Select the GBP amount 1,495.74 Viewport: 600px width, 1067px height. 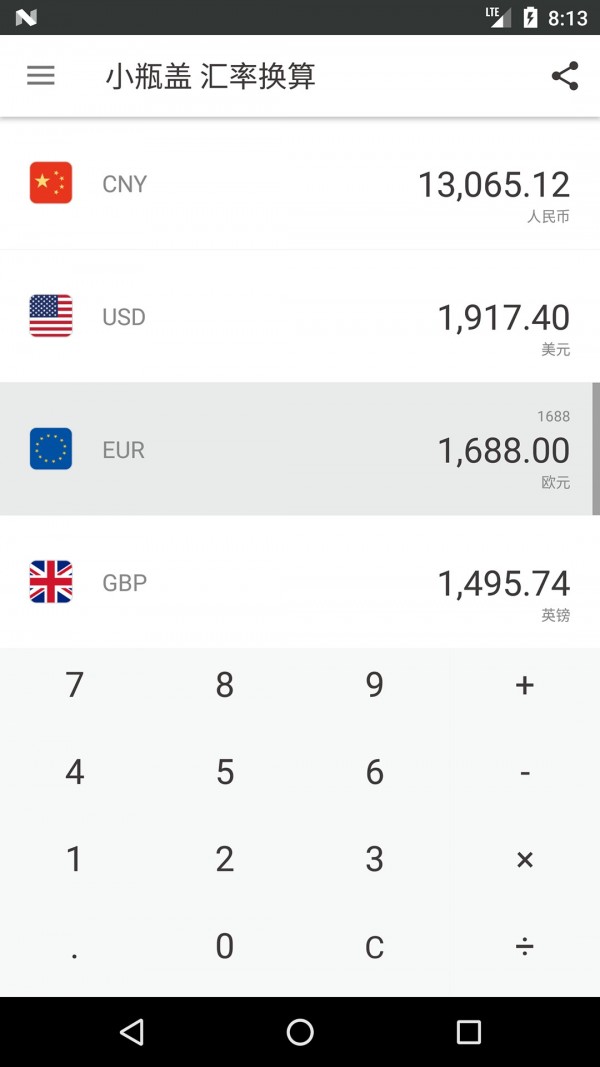pos(503,584)
